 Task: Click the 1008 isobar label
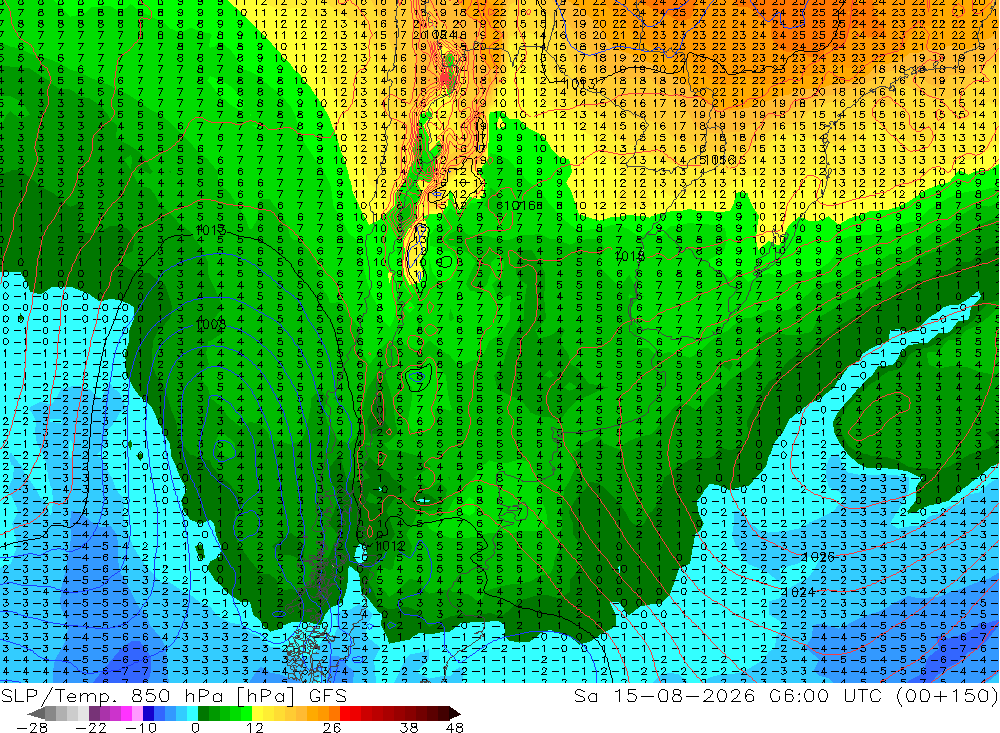(x=210, y=324)
